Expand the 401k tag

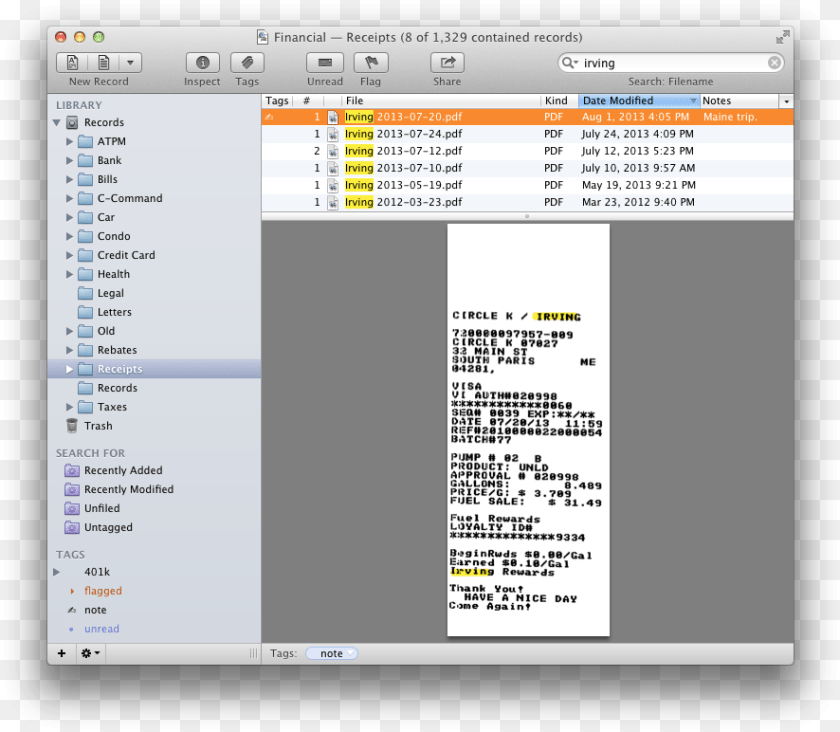point(56,572)
